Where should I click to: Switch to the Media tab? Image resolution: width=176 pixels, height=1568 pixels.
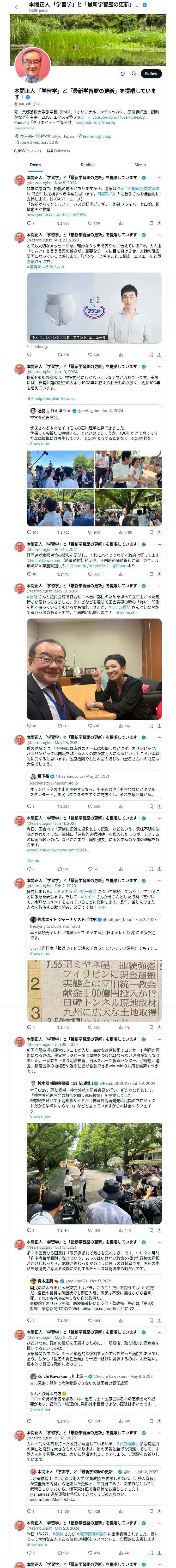pyautogui.click(x=140, y=165)
